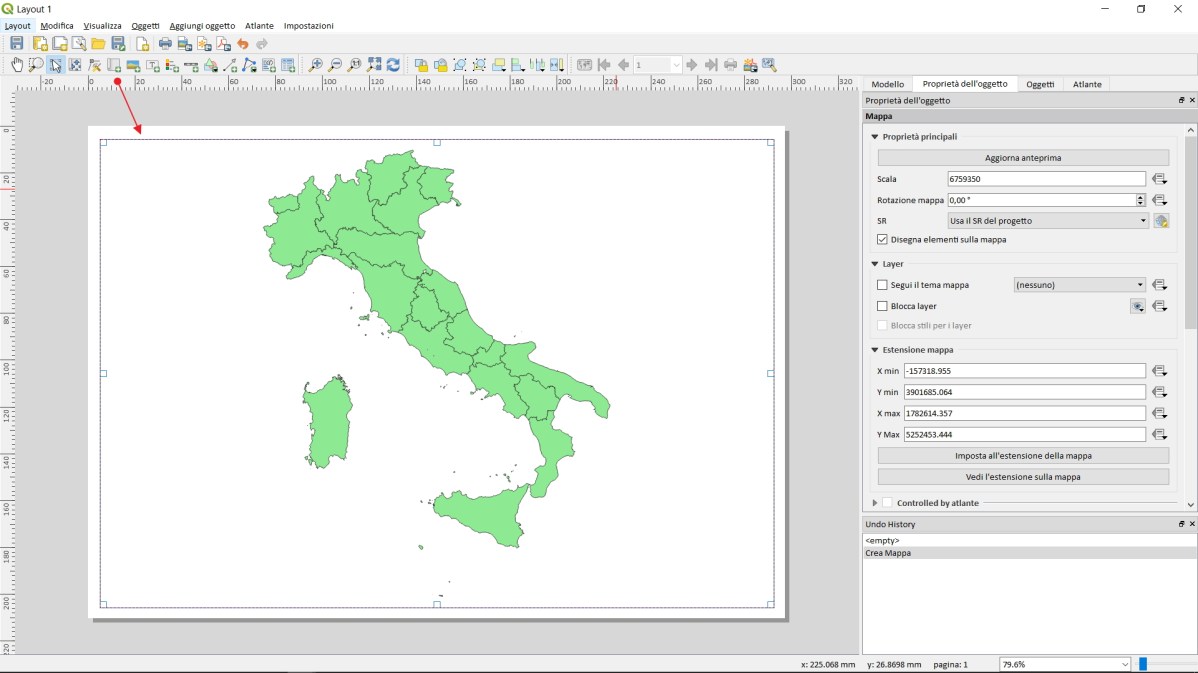Open the Atlante menu
The height and width of the screenshot is (673, 1198).
pos(259,25)
